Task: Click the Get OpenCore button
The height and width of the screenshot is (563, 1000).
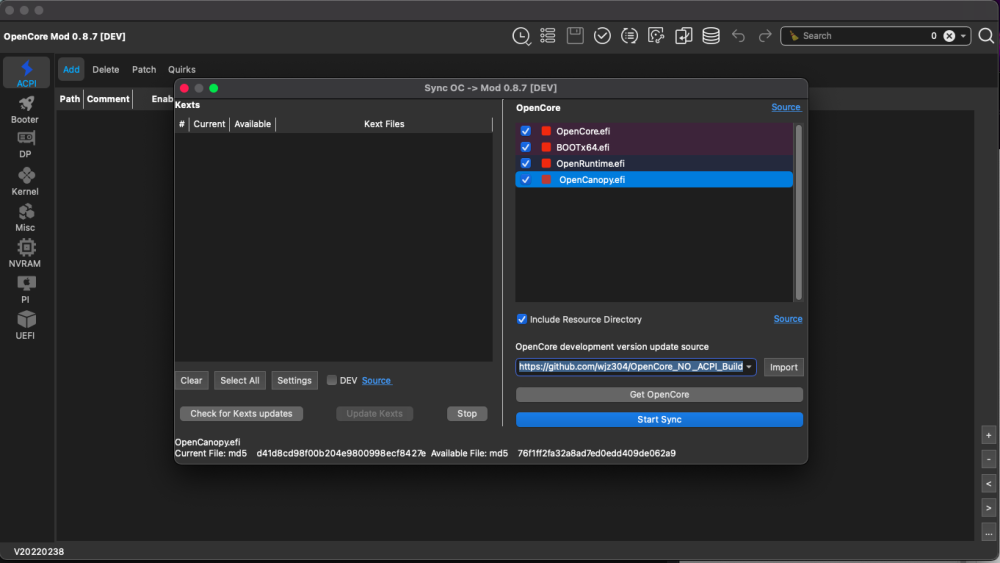Action: point(659,394)
